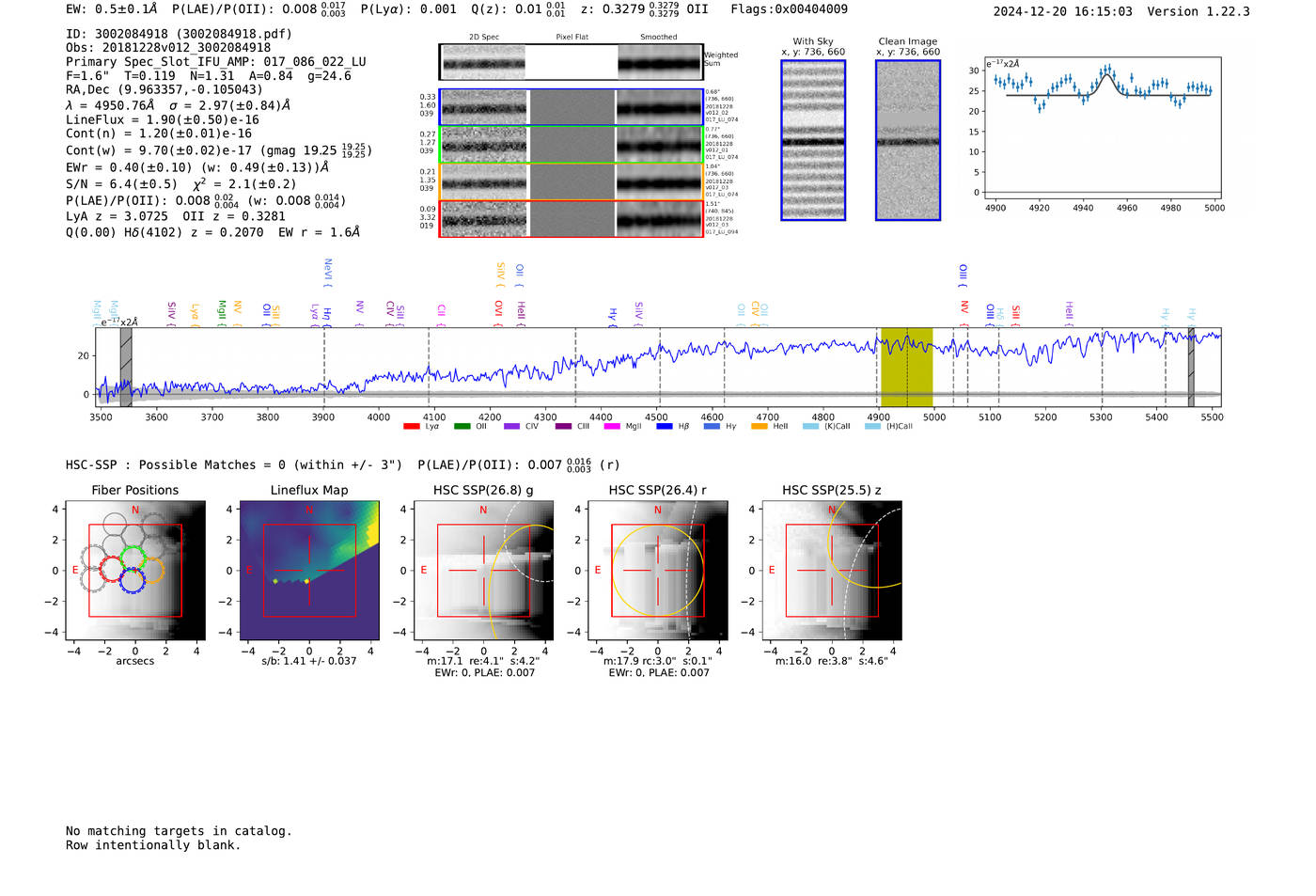The image size is (1316, 896).
Task: Click the red Lyα legend swatch
Action: 411,427
